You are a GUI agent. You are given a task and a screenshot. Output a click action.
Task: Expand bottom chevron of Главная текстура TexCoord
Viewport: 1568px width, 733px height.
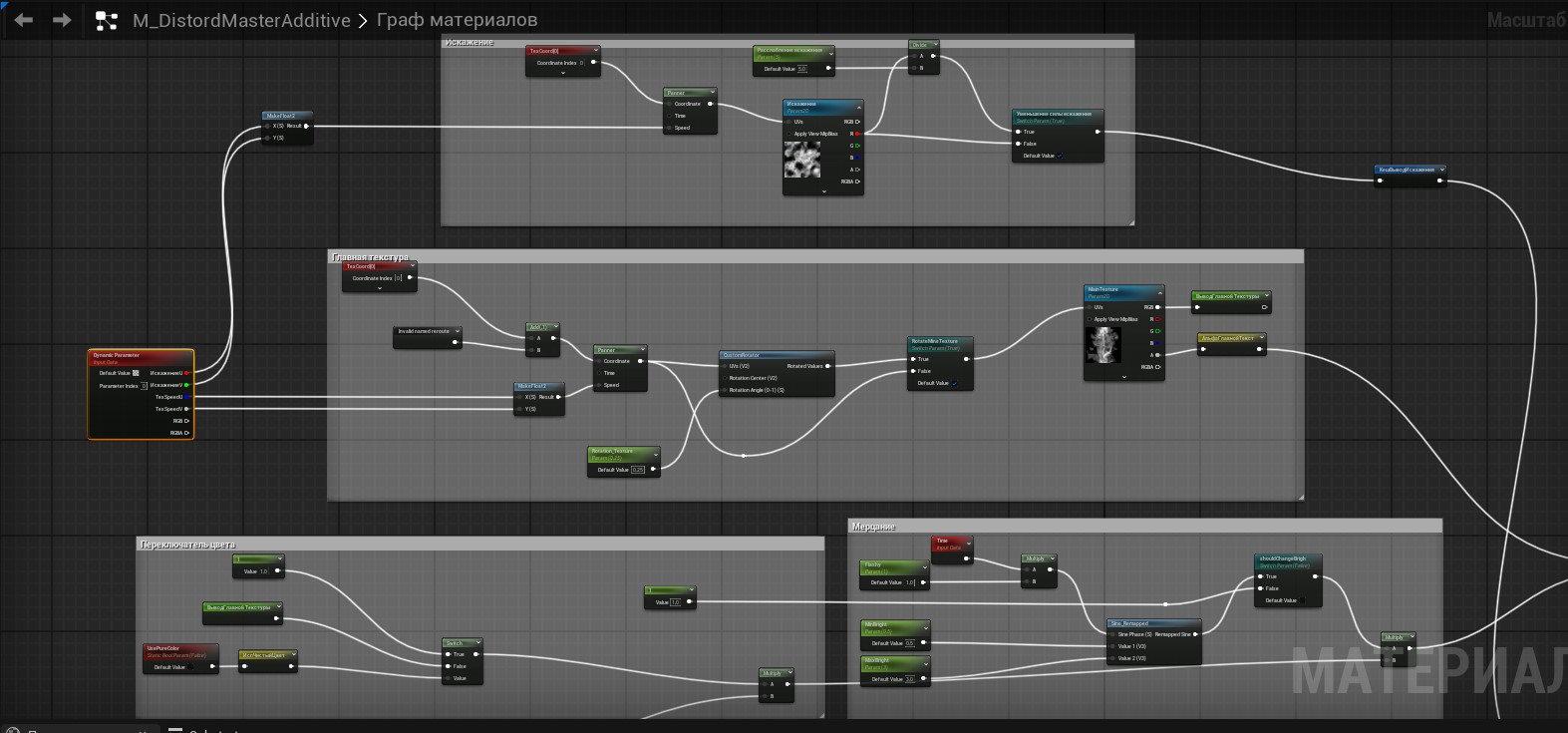(x=380, y=288)
